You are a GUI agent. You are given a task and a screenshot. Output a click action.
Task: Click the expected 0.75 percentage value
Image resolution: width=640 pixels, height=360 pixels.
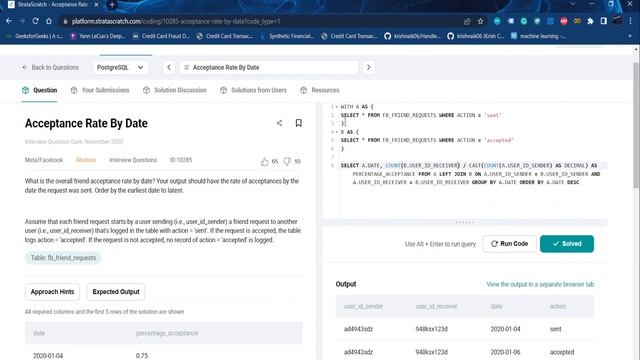point(142,356)
